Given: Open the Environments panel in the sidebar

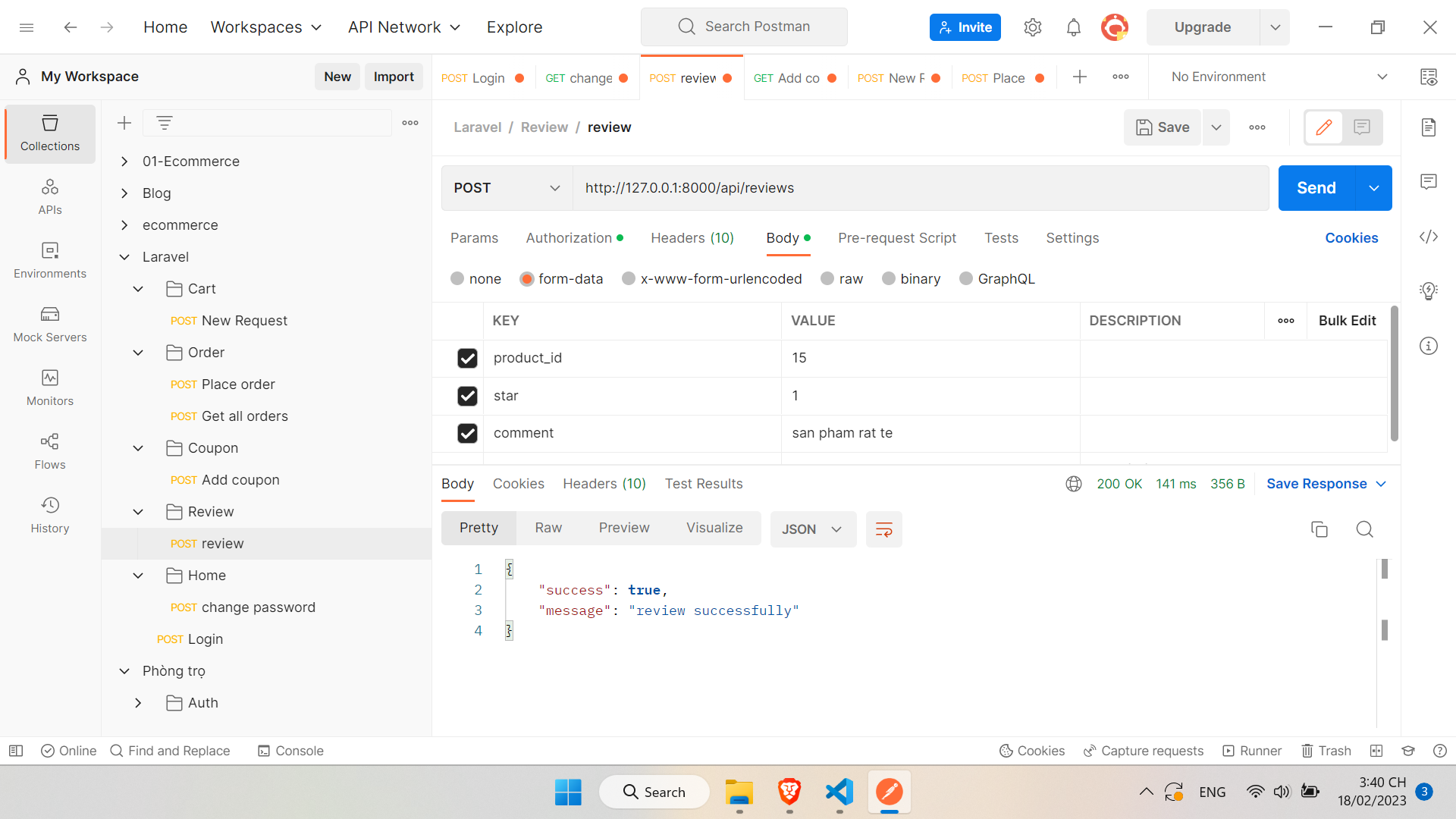Looking at the screenshot, I should (x=49, y=261).
